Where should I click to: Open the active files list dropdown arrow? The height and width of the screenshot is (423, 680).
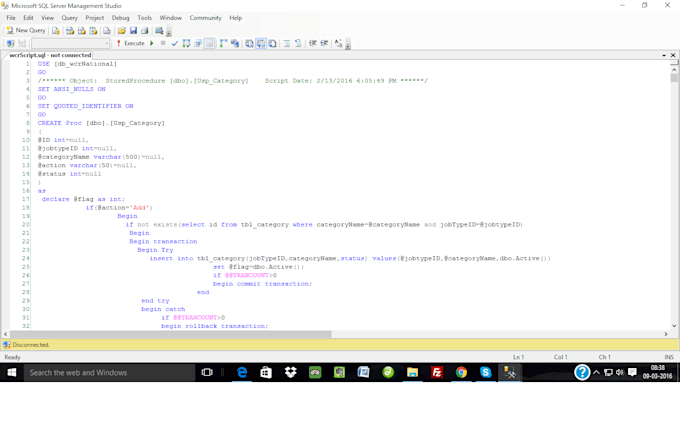(664, 56)
